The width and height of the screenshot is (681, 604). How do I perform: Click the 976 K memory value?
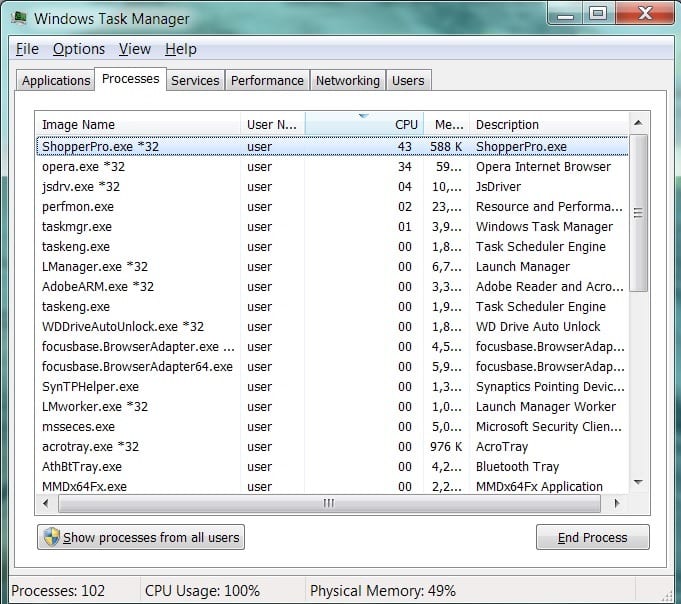(446, 446)
